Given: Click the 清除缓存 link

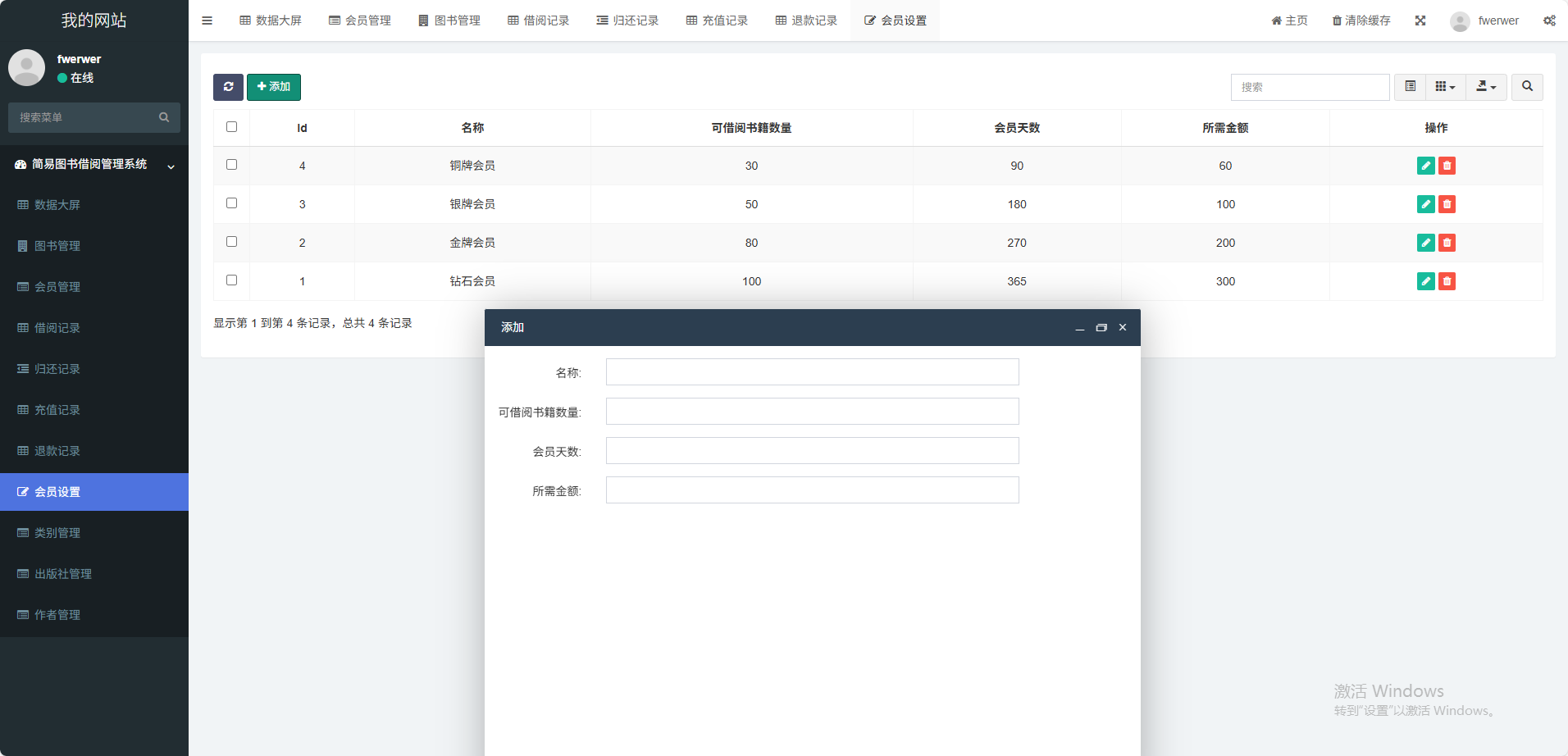Looking at the screenshot, I should pos(1361,20).
